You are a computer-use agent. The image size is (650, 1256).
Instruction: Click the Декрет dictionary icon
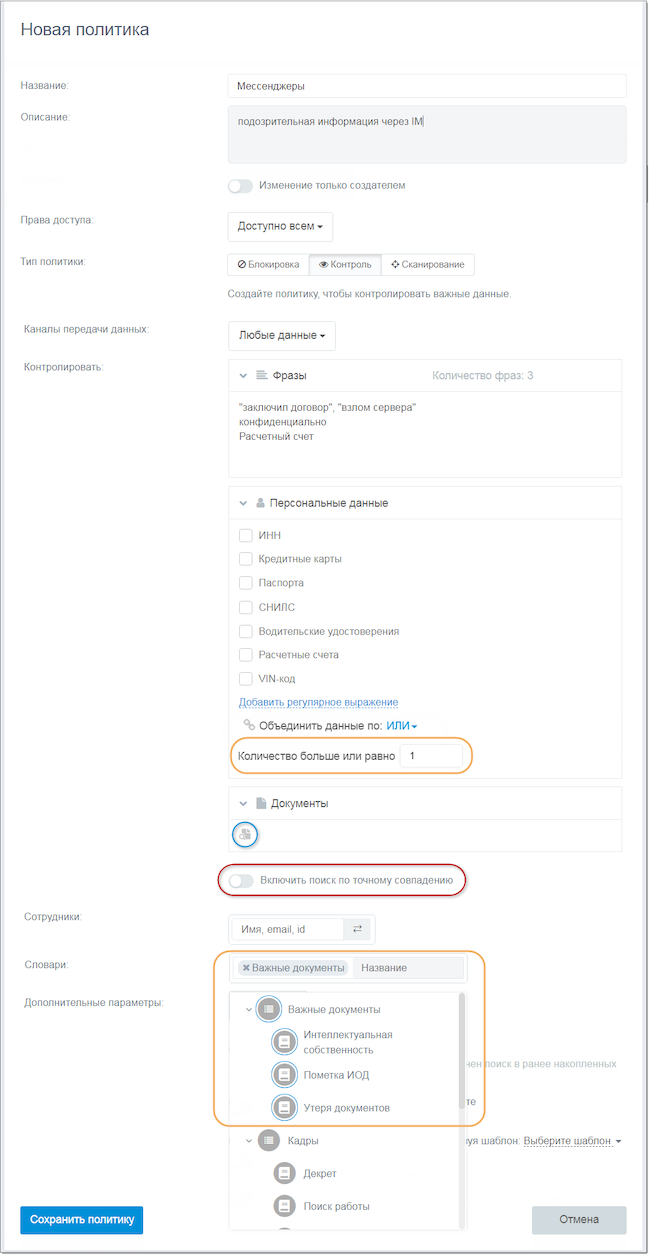tap(286, 1173)
